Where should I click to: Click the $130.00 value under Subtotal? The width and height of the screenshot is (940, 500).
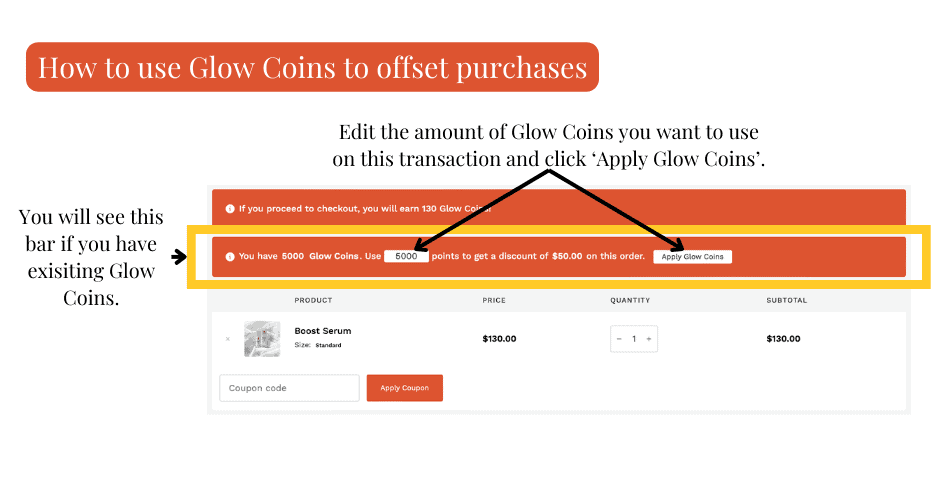783,339
